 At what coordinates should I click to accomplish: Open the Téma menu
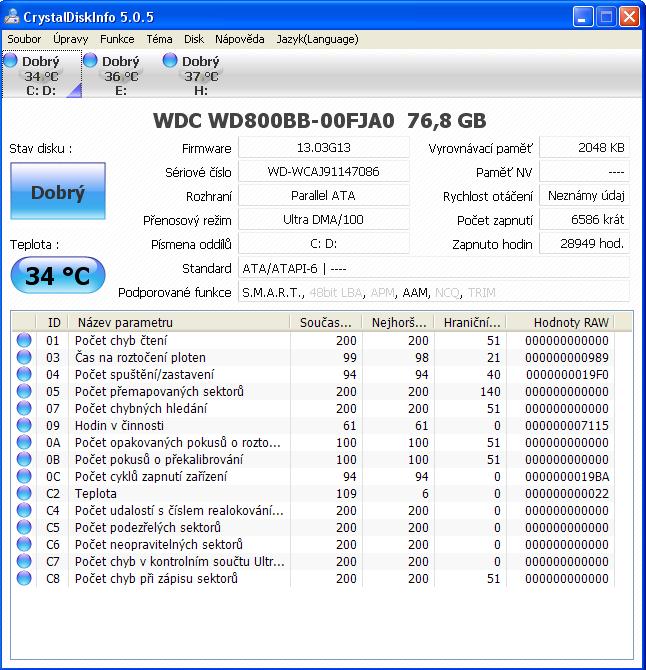click(159, 39)
